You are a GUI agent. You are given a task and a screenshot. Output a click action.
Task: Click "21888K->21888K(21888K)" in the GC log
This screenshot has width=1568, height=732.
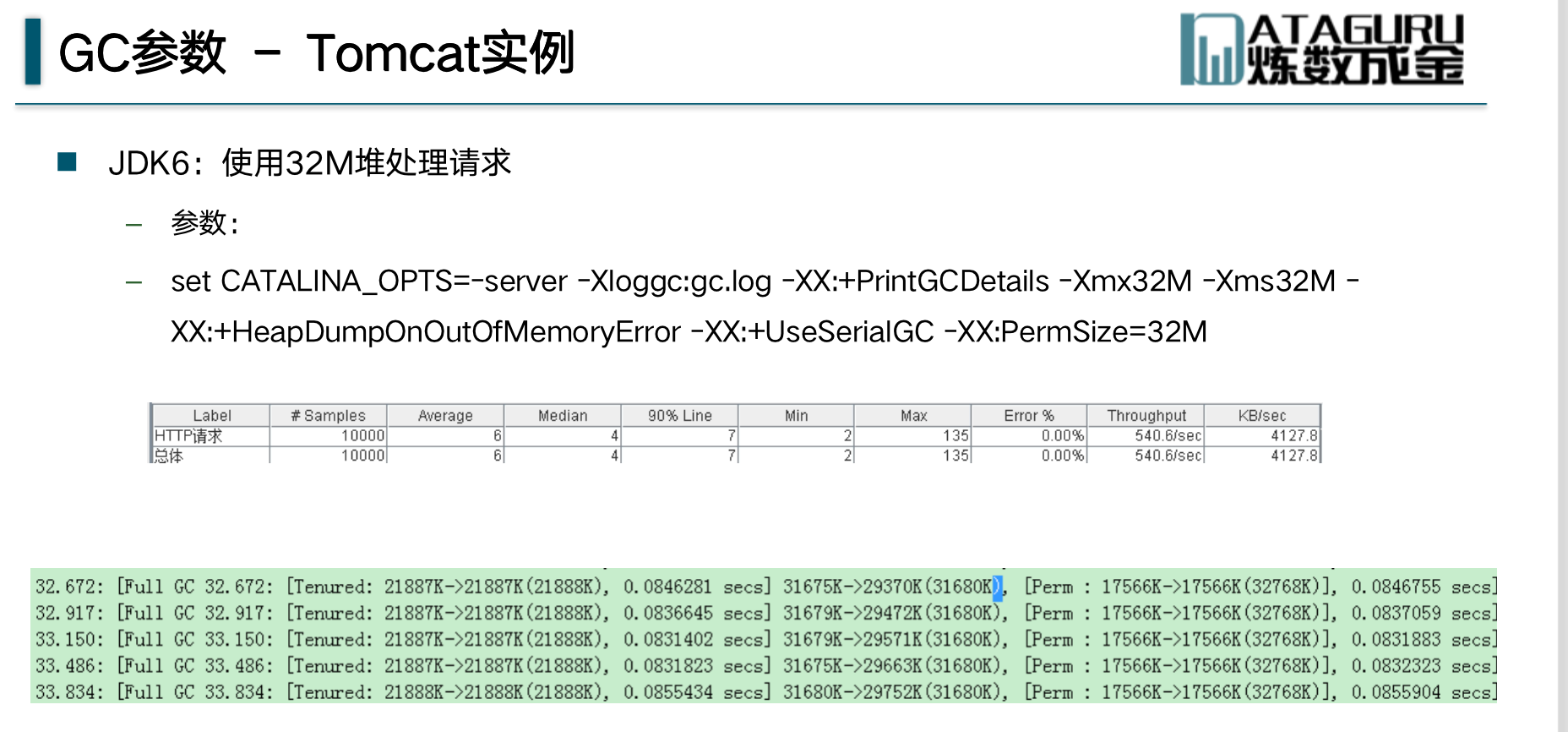click(494, 692)
